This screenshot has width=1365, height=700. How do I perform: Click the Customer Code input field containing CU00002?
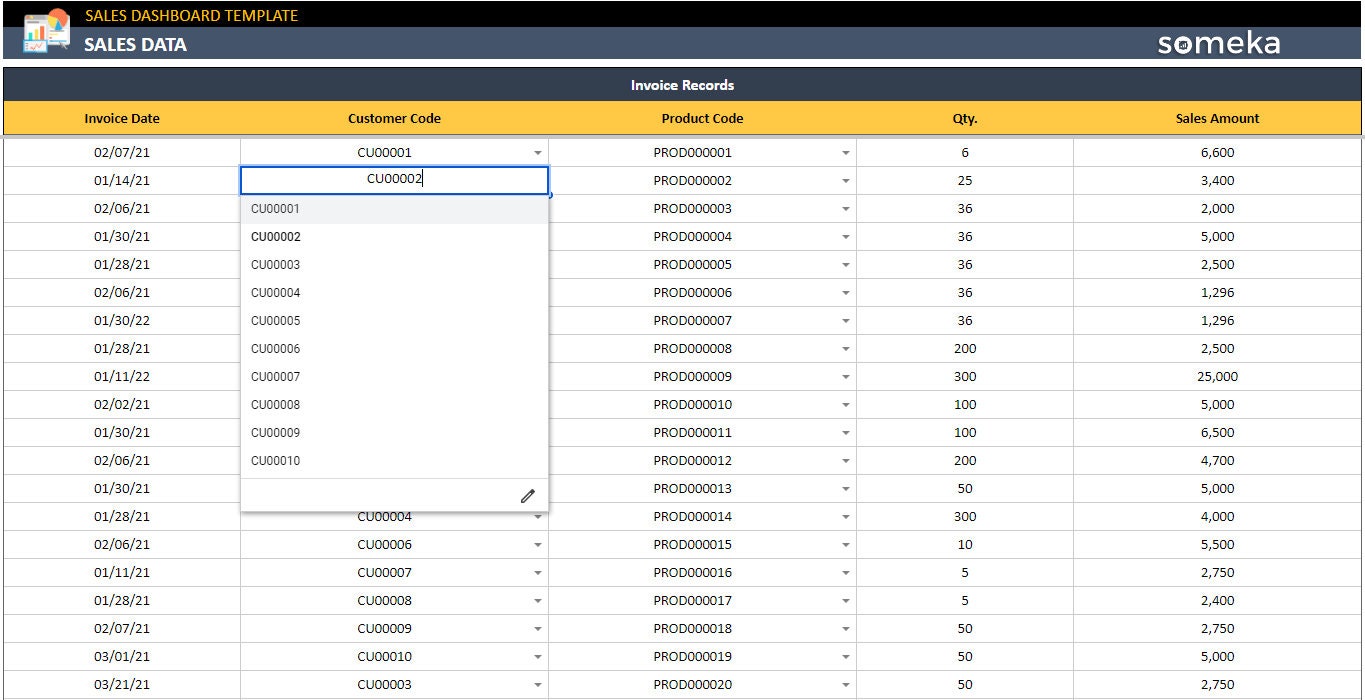[x=394, y=179]
